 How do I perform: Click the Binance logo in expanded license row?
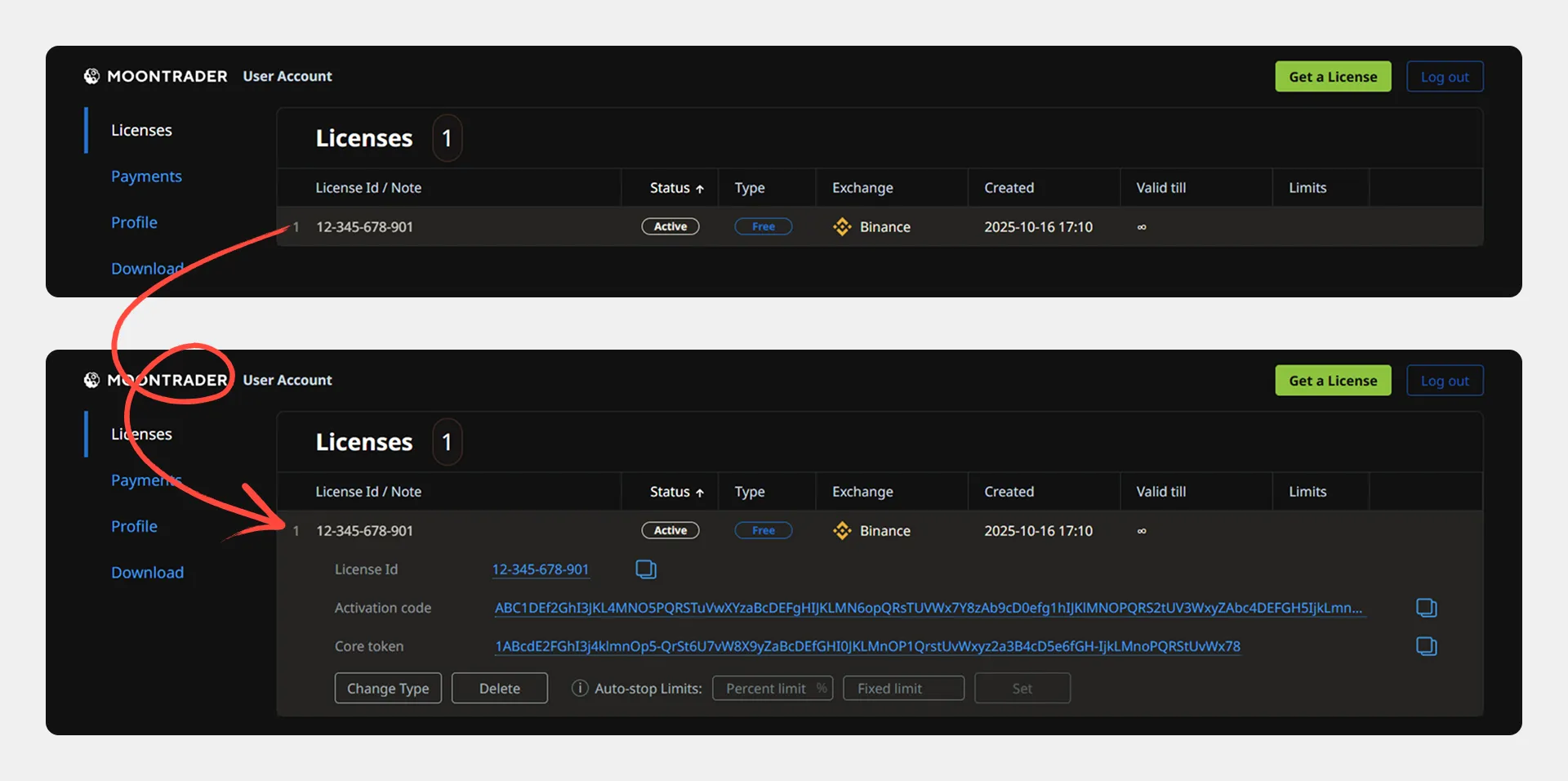click(x=842, y=531)
